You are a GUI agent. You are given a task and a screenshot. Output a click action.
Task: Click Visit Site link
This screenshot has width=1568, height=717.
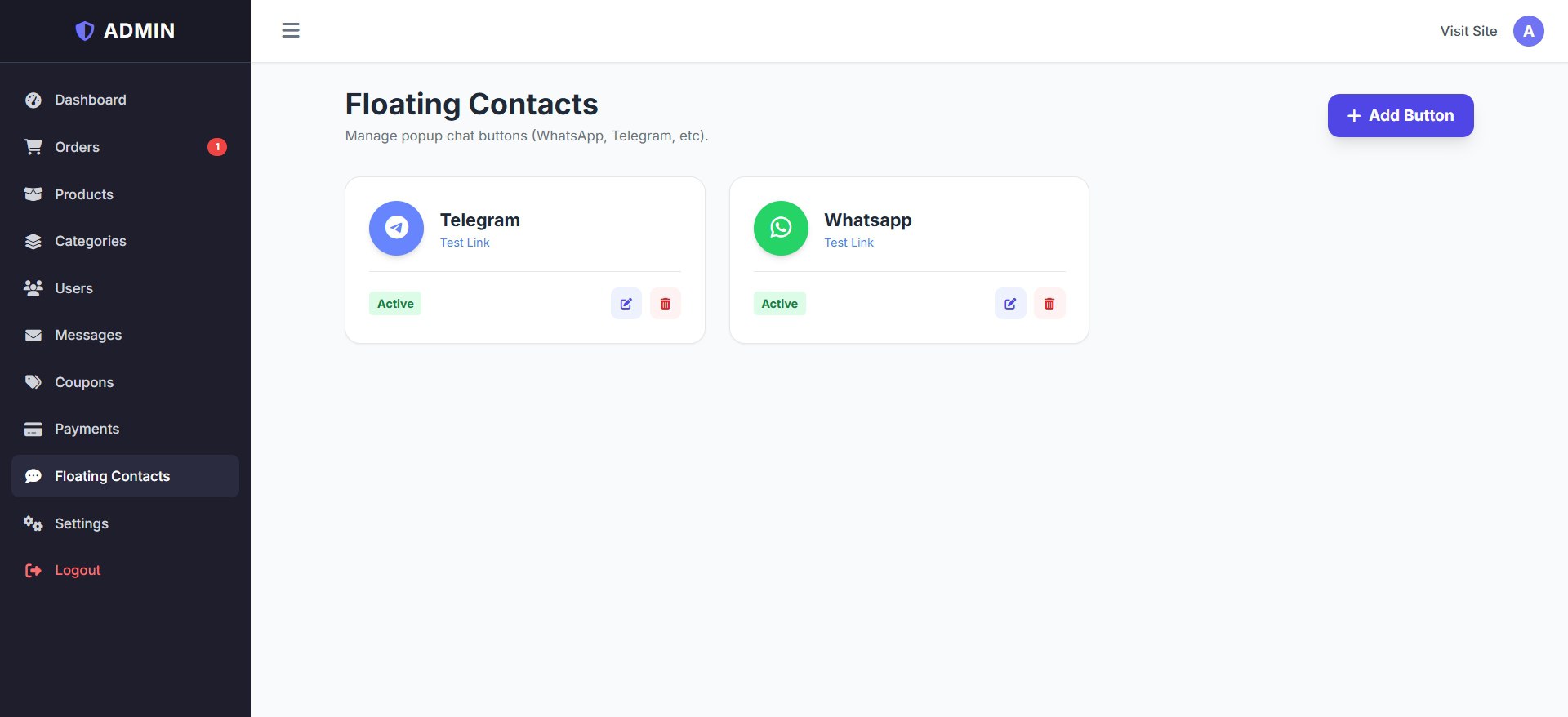1468,31
